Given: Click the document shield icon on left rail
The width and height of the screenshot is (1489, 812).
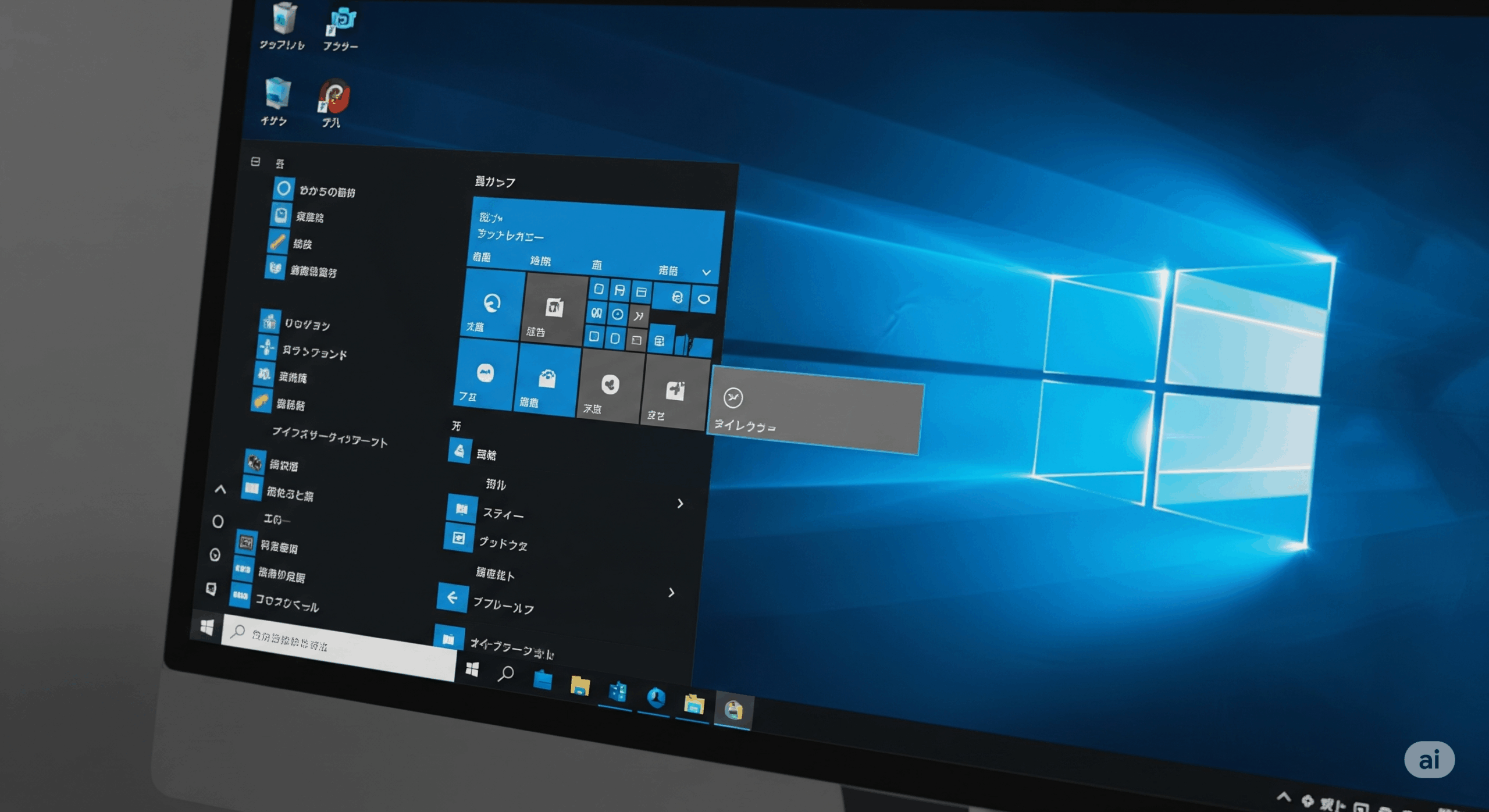Looking at the screenshot, I should click(x=211, y=588).
